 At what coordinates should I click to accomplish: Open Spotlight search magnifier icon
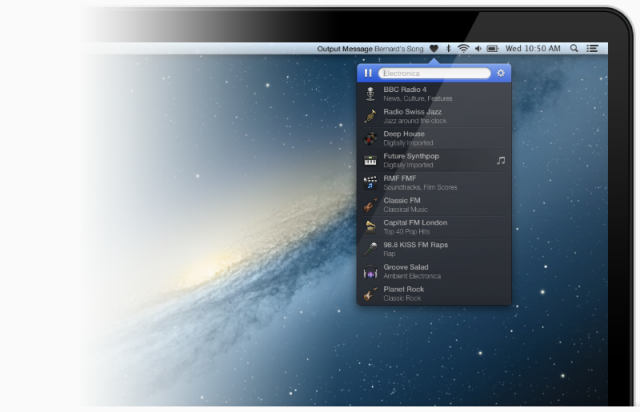tap(574, 49)
